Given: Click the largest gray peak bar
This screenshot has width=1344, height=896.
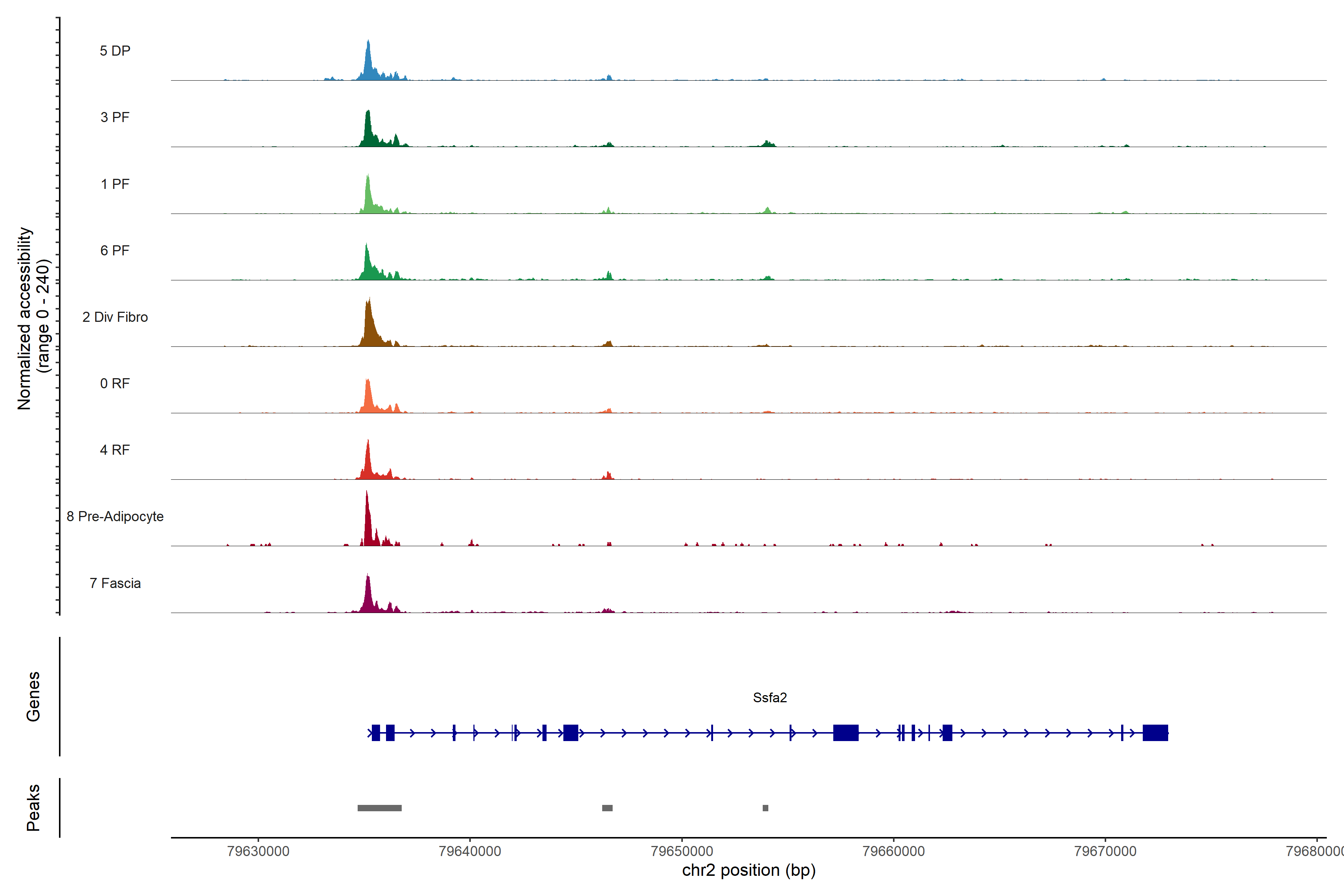Looking at the screenshot, I should tap(379, 808).
